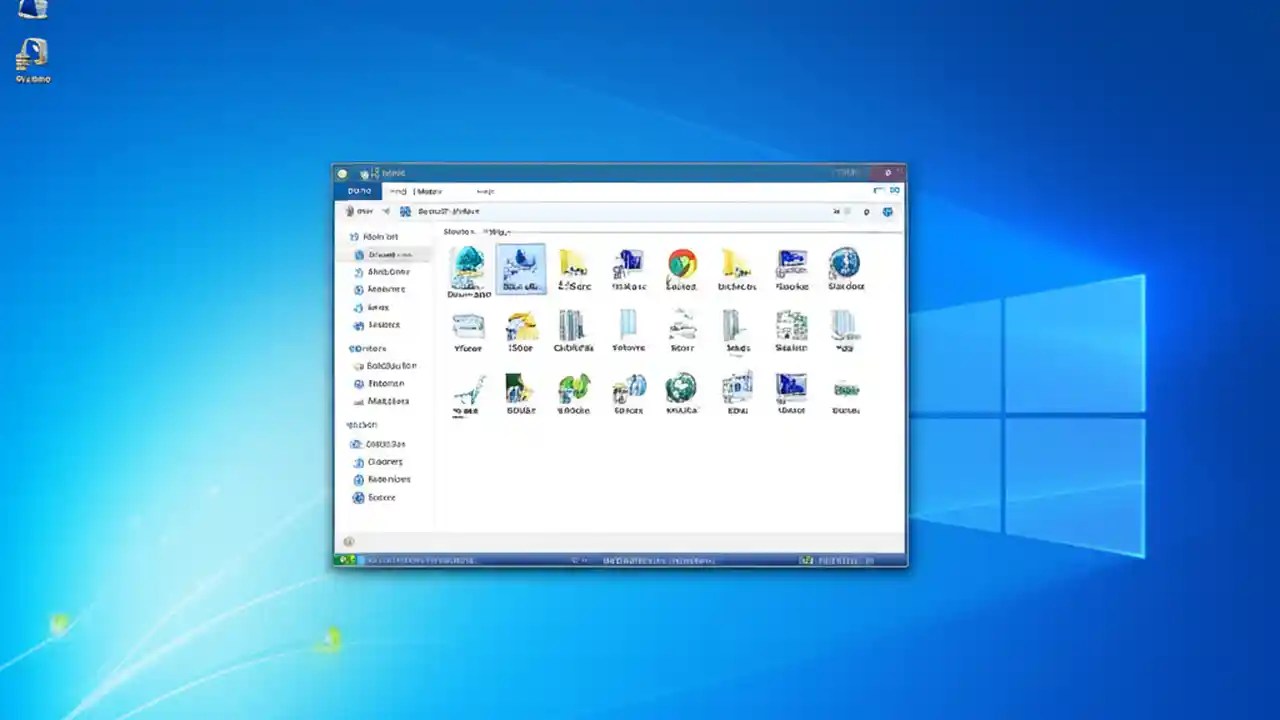Open the back-navigation recent pages dropdown
The width and height of the screenshot is (1280, 720).
click(x=386, y=211)
